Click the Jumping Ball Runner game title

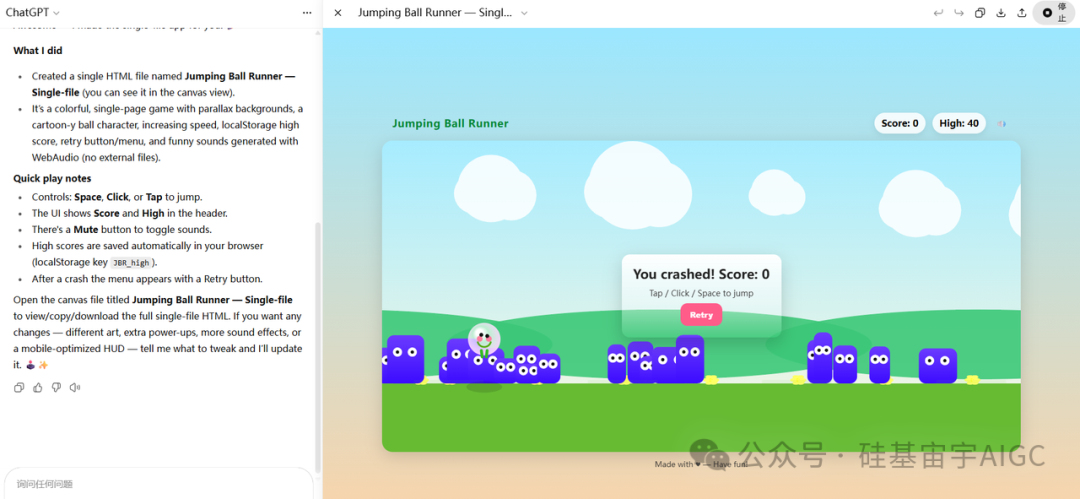click(x=450, y=124)
